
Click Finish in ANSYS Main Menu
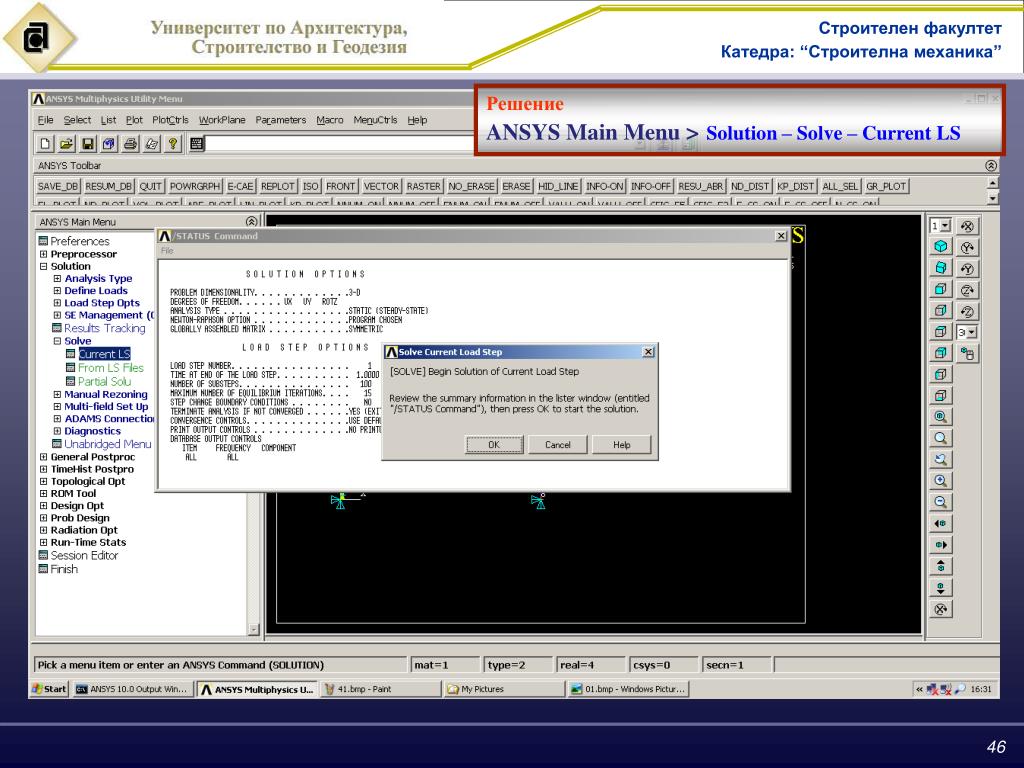64,569
